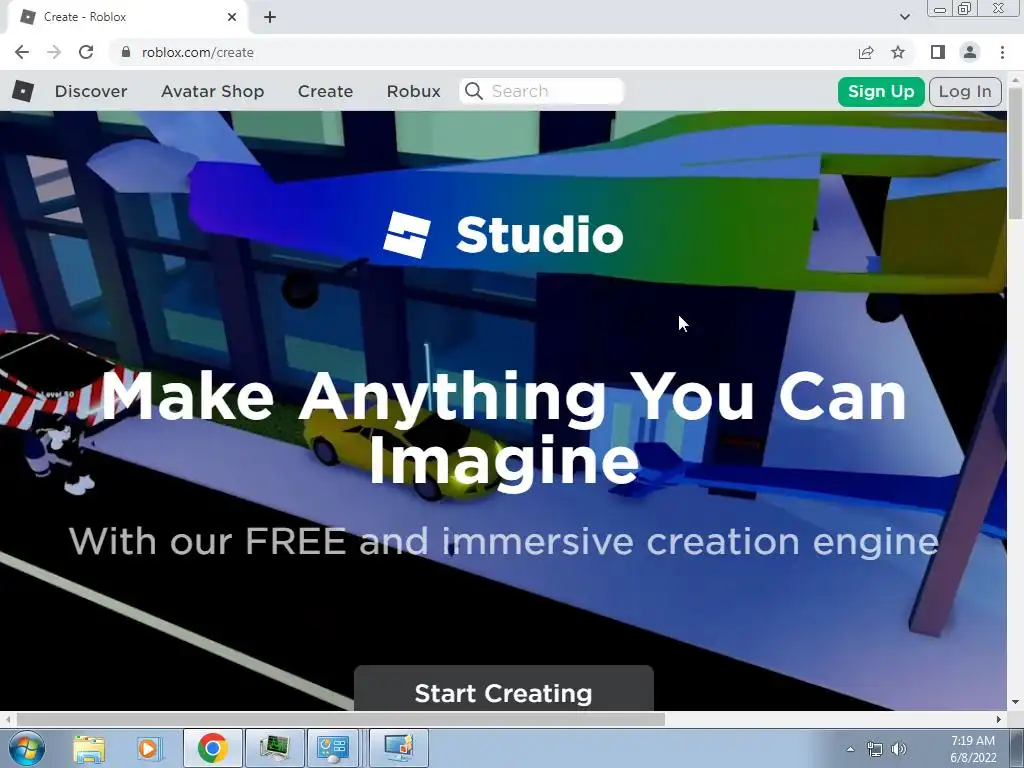This screenshot has height=768, width=1024.
Task: Click the Chrome taskbar icon
Action: 212,748
